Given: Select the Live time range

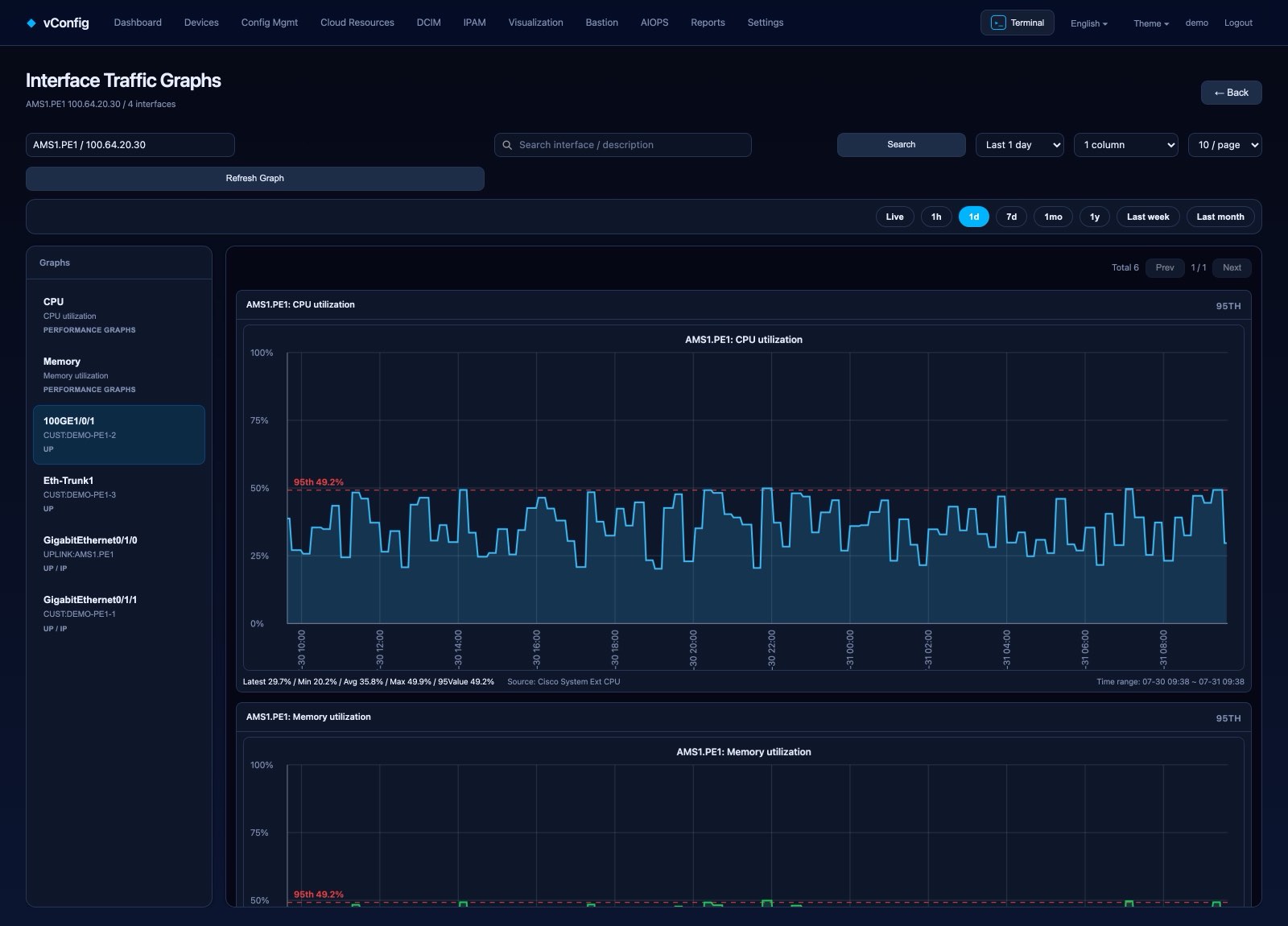Looking at the screenshot, I should point(894,217).
